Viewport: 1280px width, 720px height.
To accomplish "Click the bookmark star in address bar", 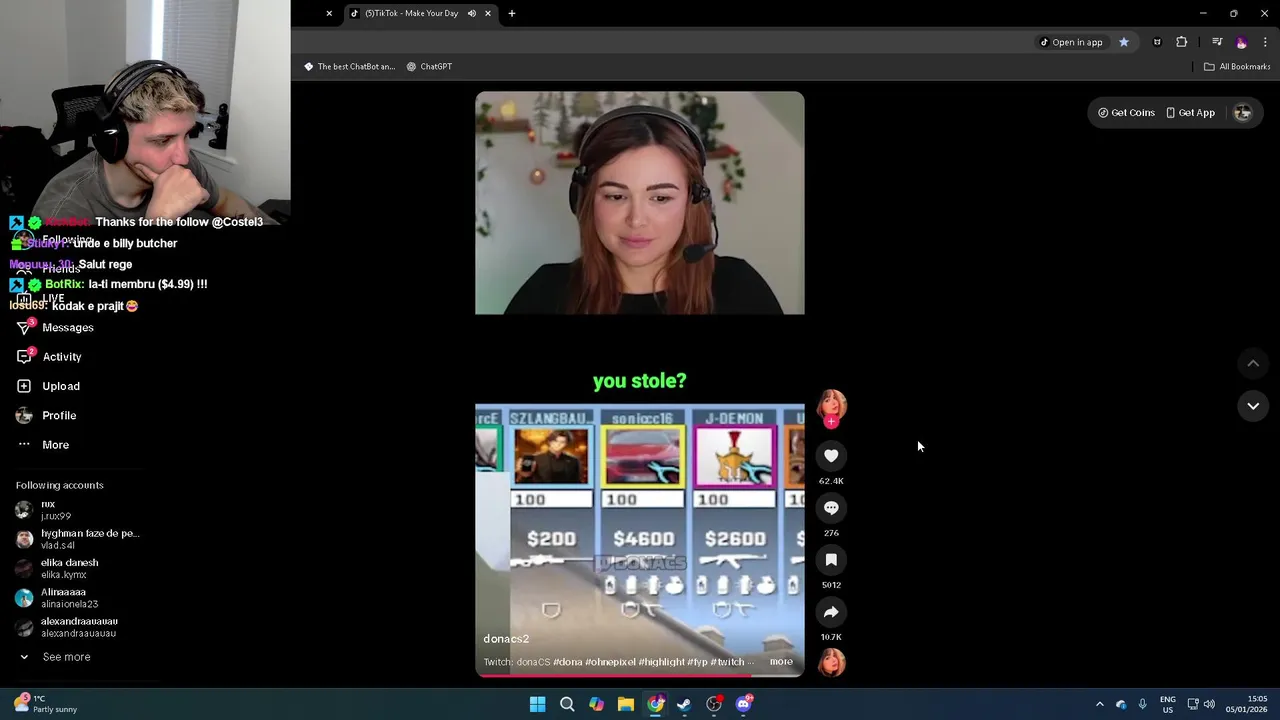I will (x=1124, y=42).
